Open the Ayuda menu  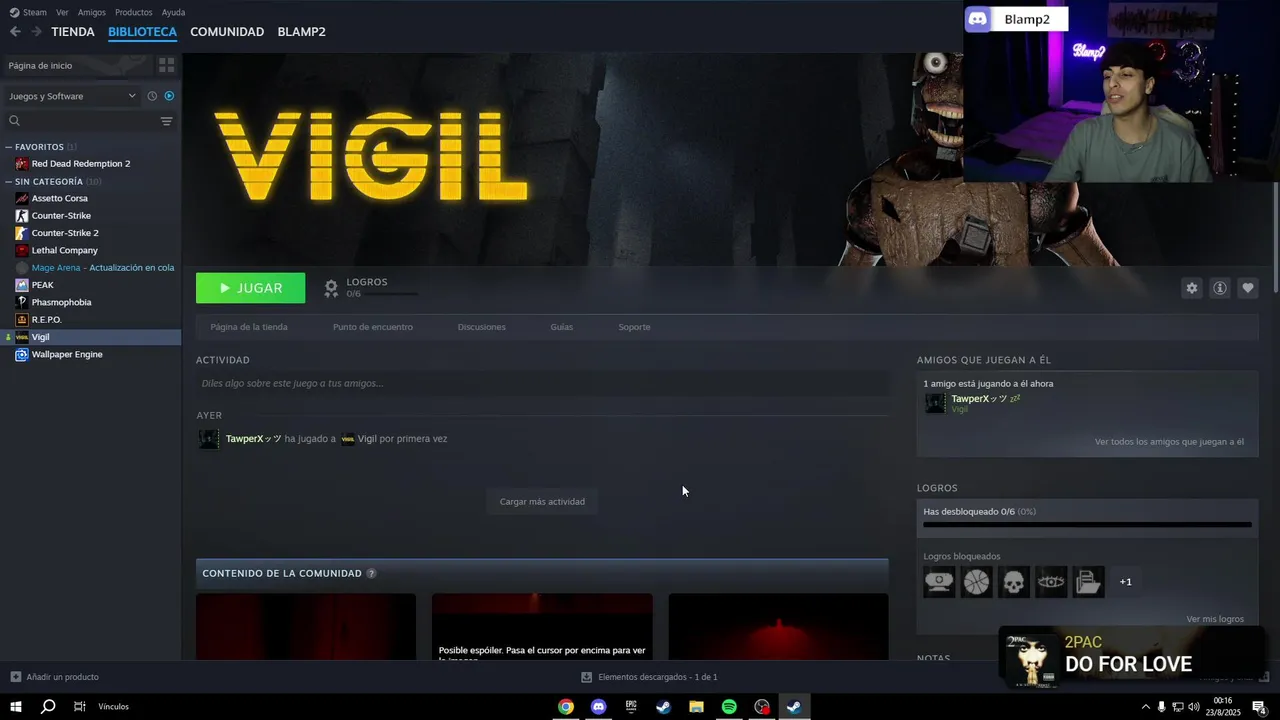tap(173, 12)
